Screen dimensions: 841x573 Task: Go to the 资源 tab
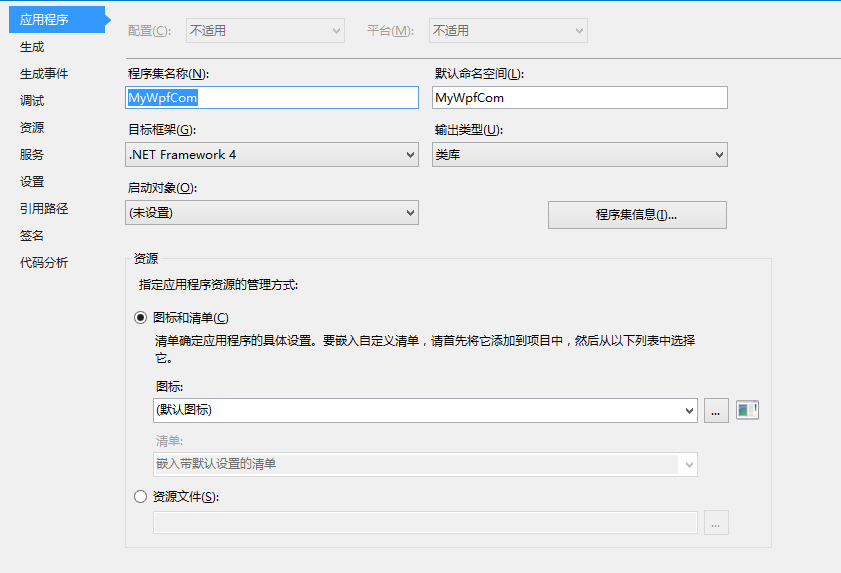(x=32, y=128)
